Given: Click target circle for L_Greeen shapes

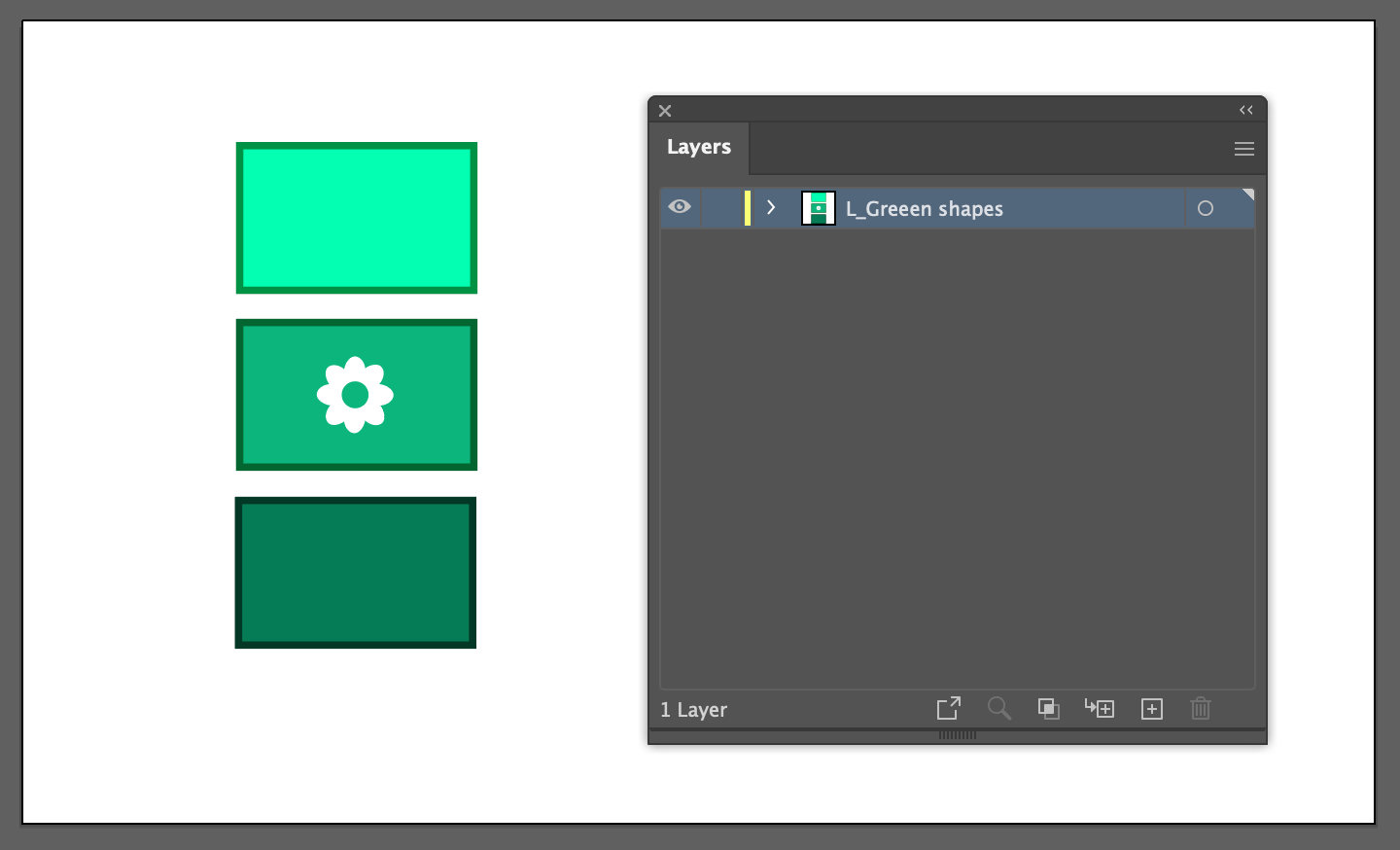Looking at the screenshot, I should (1206, 208).
